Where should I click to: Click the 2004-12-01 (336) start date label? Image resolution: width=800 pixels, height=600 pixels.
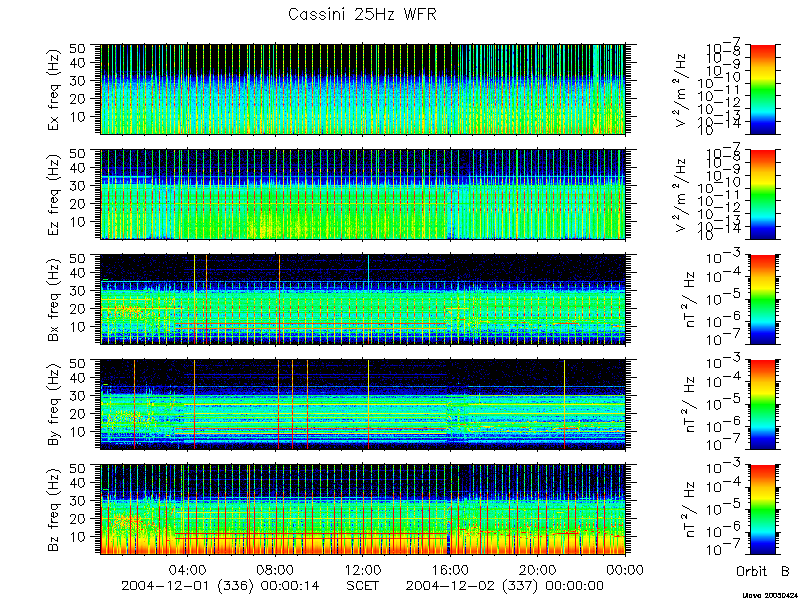[x=187, y=585]
